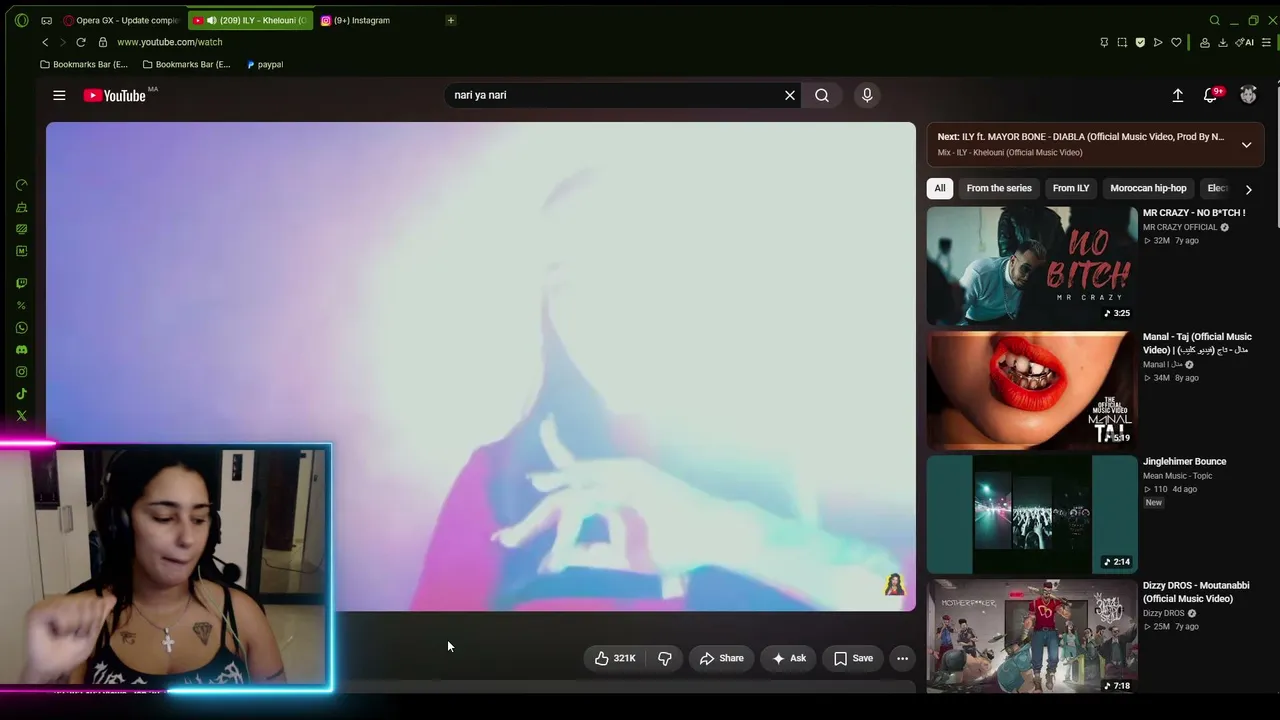Open MR CRAZY NO BITCH thumbnail
The height and width of the screenshot is (720, 1280).
point(1032,265)
